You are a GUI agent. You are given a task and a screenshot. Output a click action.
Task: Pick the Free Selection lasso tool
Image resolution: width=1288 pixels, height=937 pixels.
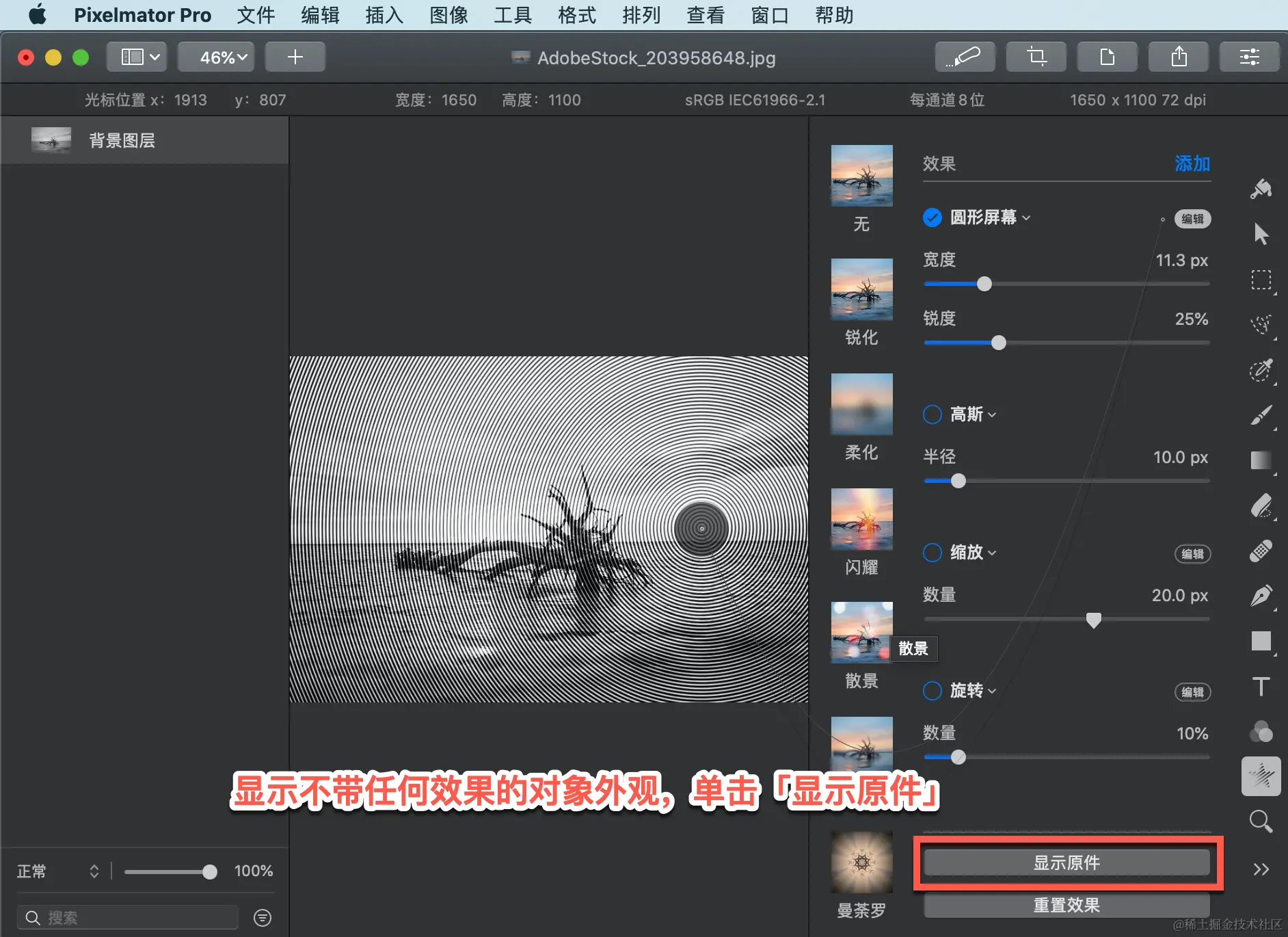coord(1261,324)
